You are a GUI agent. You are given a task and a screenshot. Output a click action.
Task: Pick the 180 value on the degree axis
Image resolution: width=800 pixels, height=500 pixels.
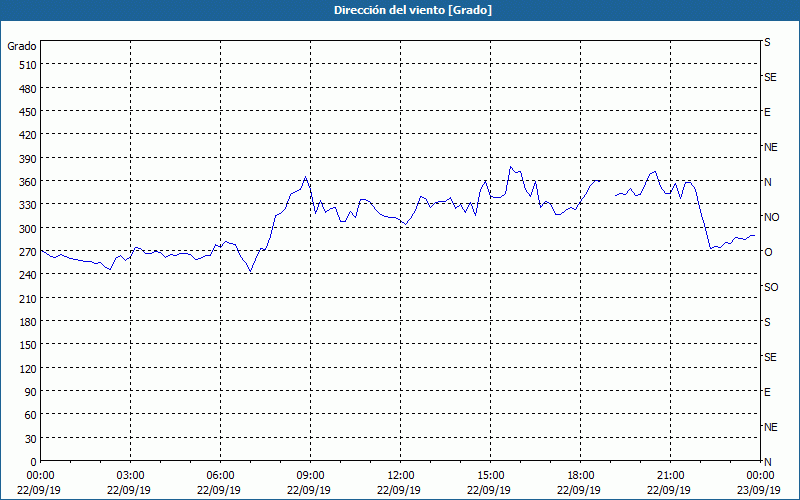click(x=29, y=322)
